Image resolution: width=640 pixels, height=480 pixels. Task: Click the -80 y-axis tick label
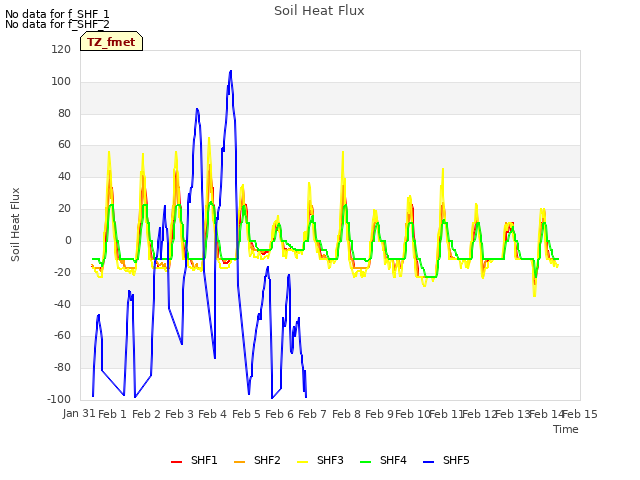point(62,367)
